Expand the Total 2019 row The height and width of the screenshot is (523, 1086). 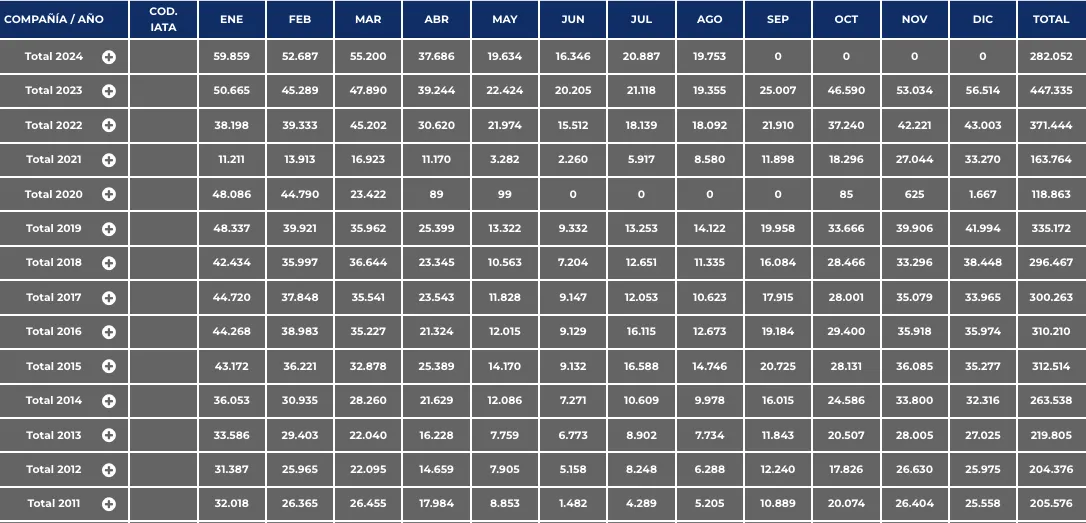[x=109, y=229]
